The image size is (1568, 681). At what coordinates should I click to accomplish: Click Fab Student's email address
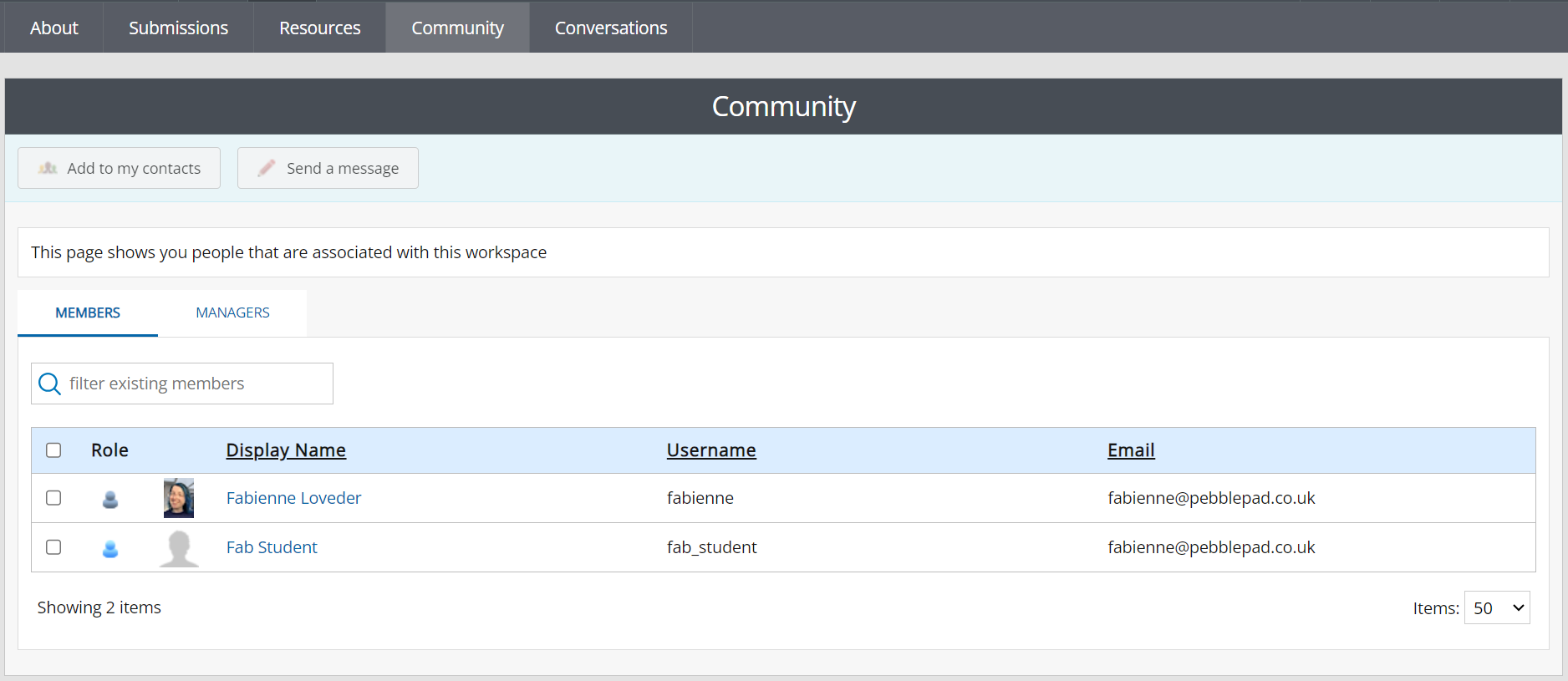(x=1211, y=547)
